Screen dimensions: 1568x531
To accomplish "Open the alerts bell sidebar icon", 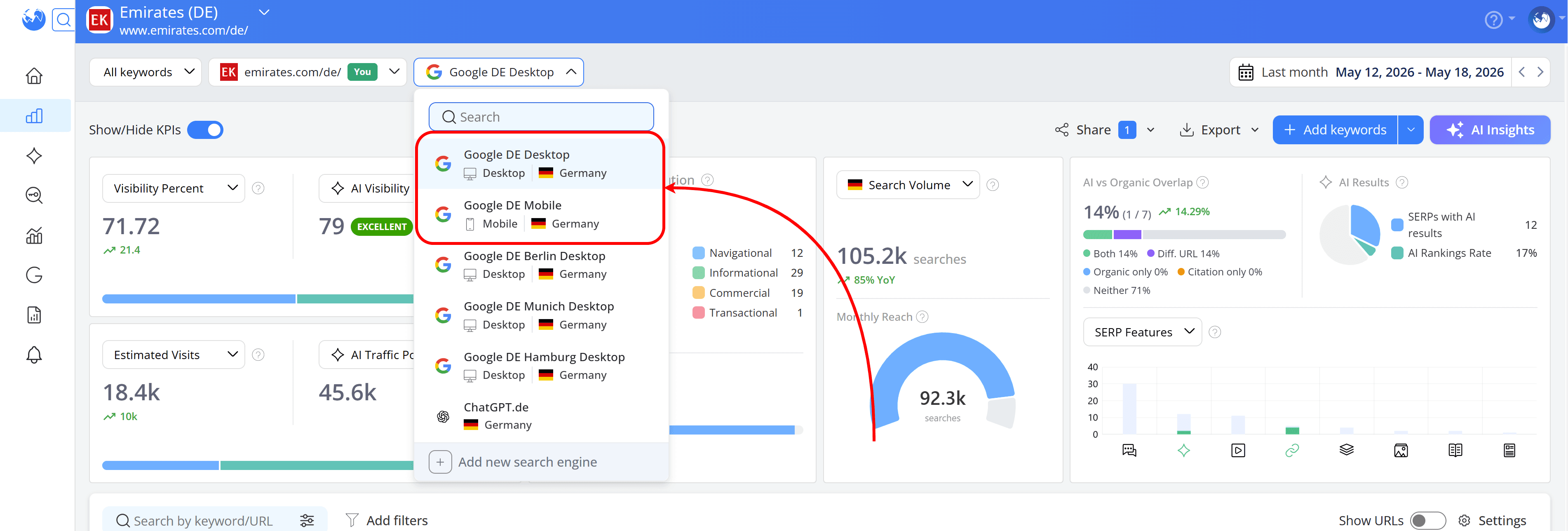I will [34, 355].
